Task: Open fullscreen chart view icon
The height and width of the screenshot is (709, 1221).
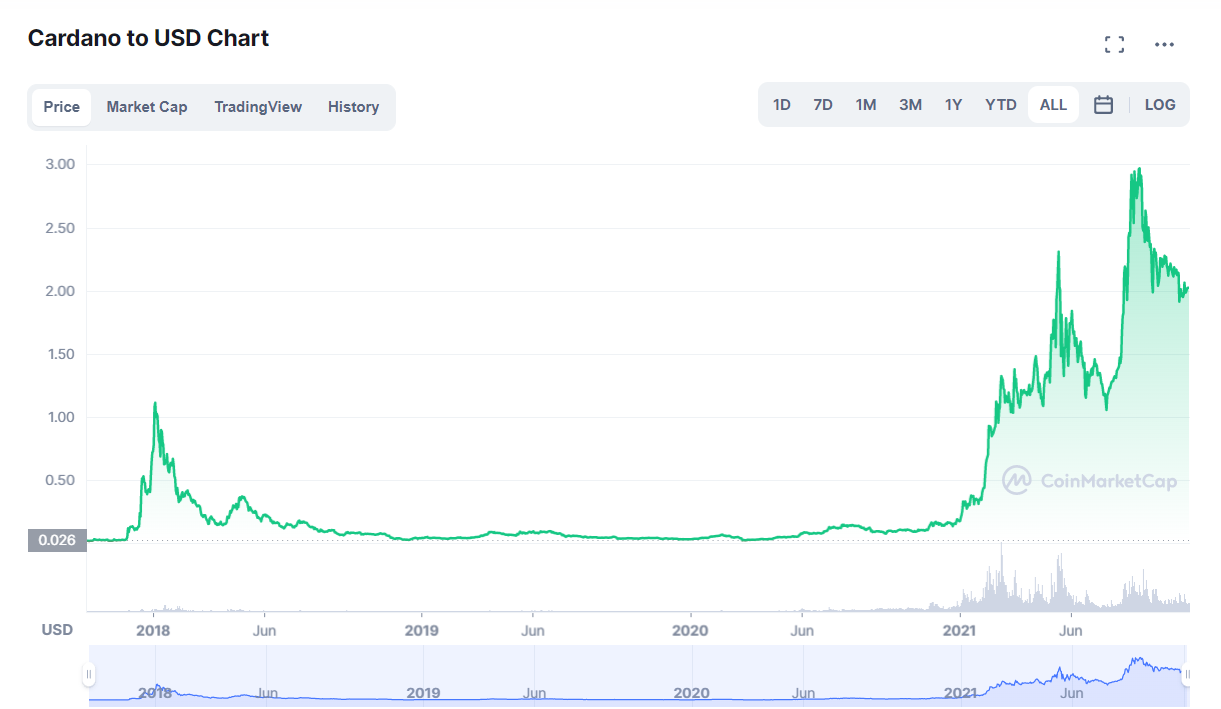Action: click(1114, 44)
